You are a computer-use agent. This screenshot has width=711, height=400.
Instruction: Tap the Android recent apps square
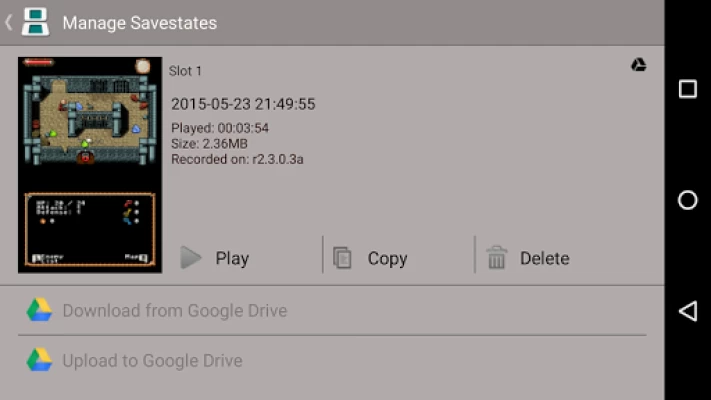click(687, 89)
